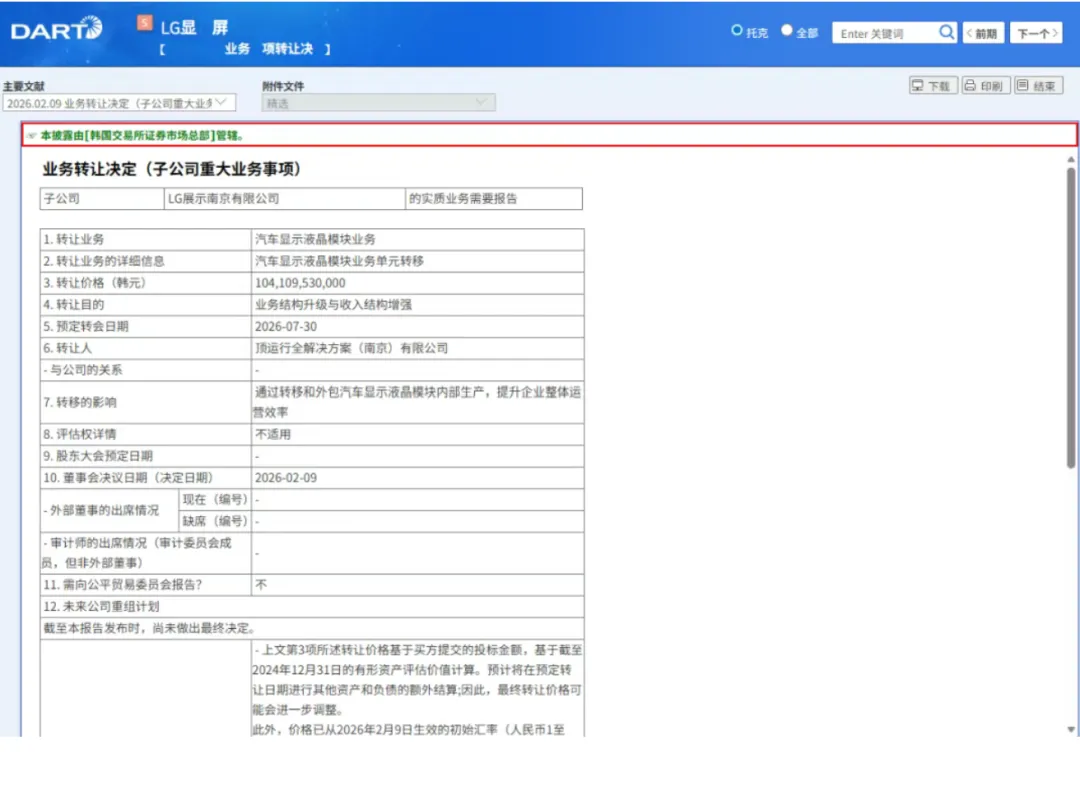
Task: Click the label 11. 需向公平贸易委员会报告?
Action: click(x=123, y=585)
